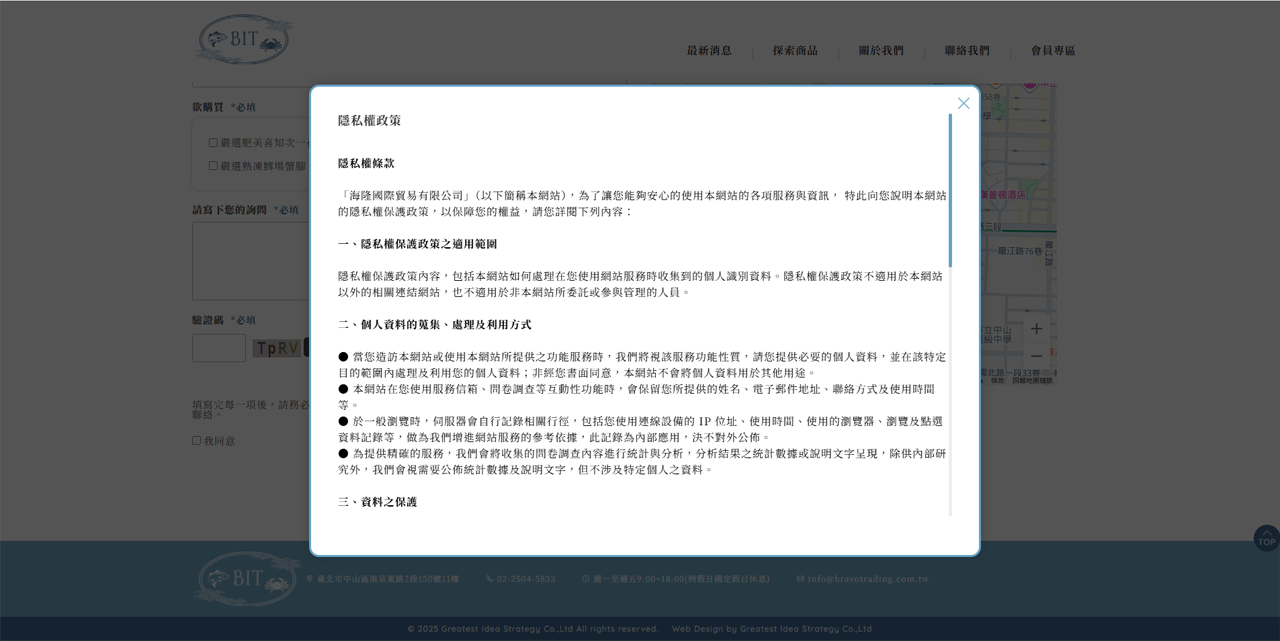
Task: Click the info@bravotrading.com.tw email link
Action: tap(868, 579)
